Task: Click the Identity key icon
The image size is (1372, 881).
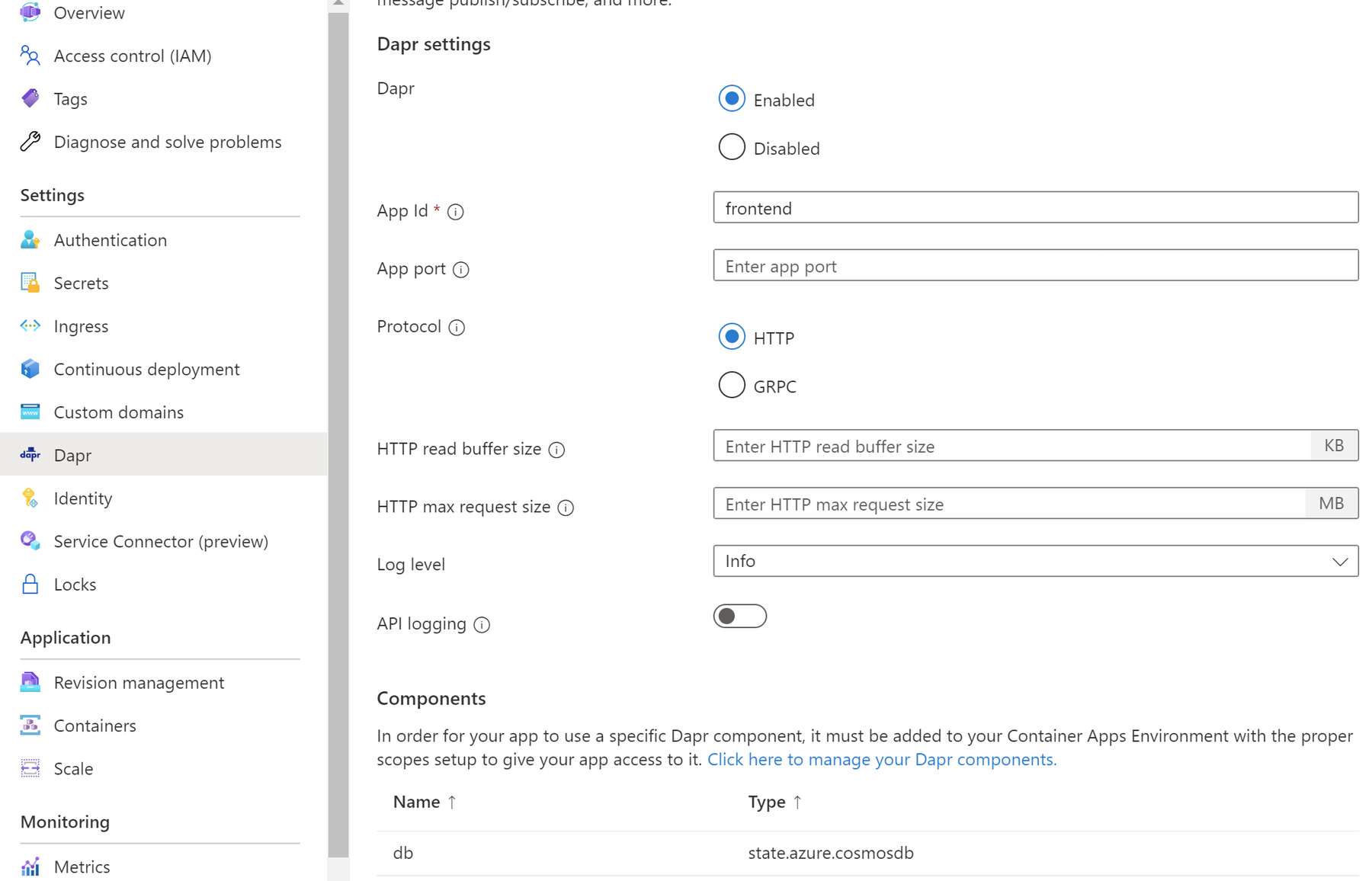Action: pyautogui.click(x=30, y=498)
